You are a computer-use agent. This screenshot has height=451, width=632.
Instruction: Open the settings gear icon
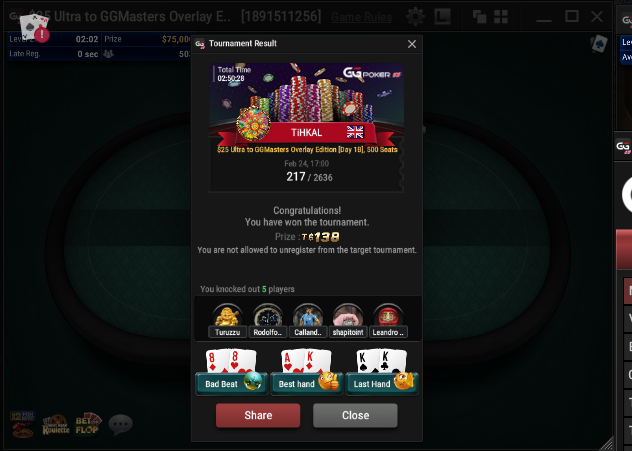pyautogui.click(x=415, y=17)
